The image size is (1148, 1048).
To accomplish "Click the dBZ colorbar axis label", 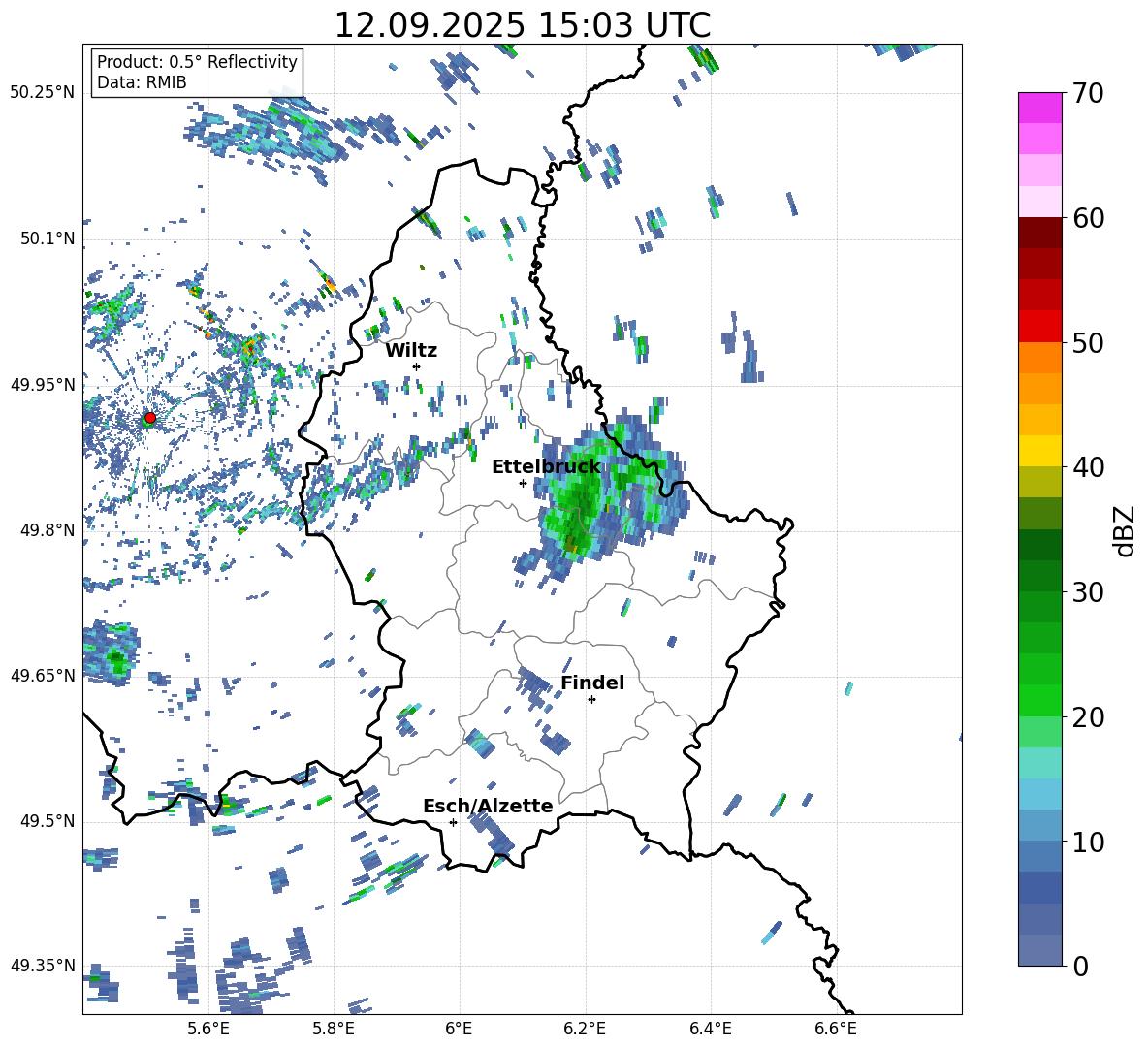I will click(1126, 530).
